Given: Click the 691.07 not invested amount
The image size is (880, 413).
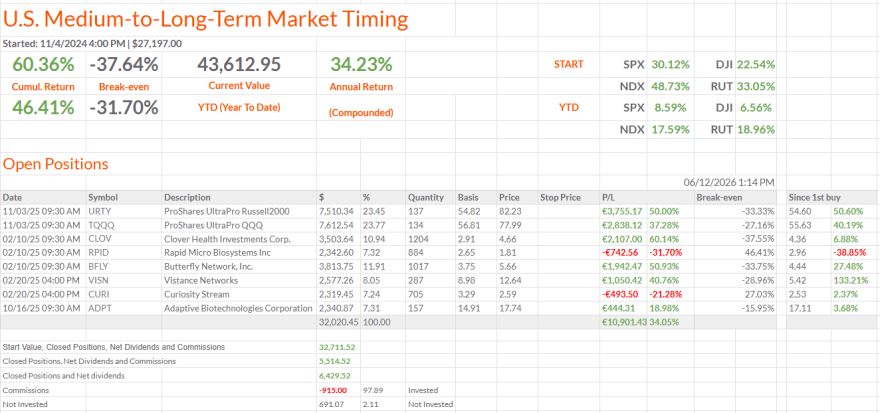Looking at the screenshot, I should coord(331,404).
